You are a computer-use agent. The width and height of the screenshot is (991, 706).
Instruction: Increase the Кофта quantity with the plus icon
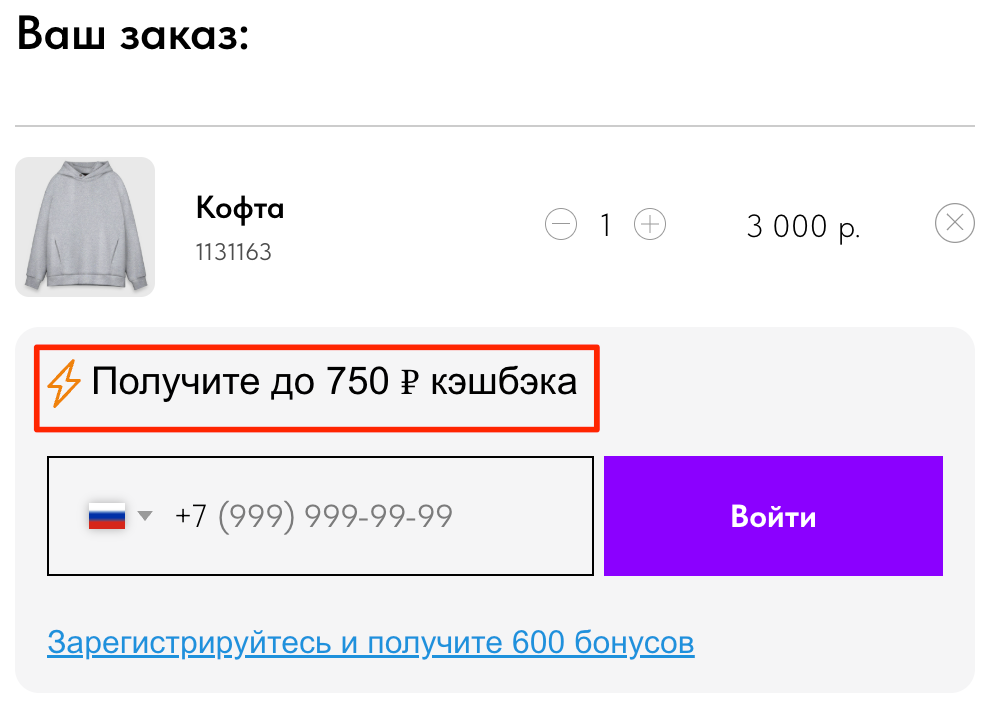click(x=650, y=224)
